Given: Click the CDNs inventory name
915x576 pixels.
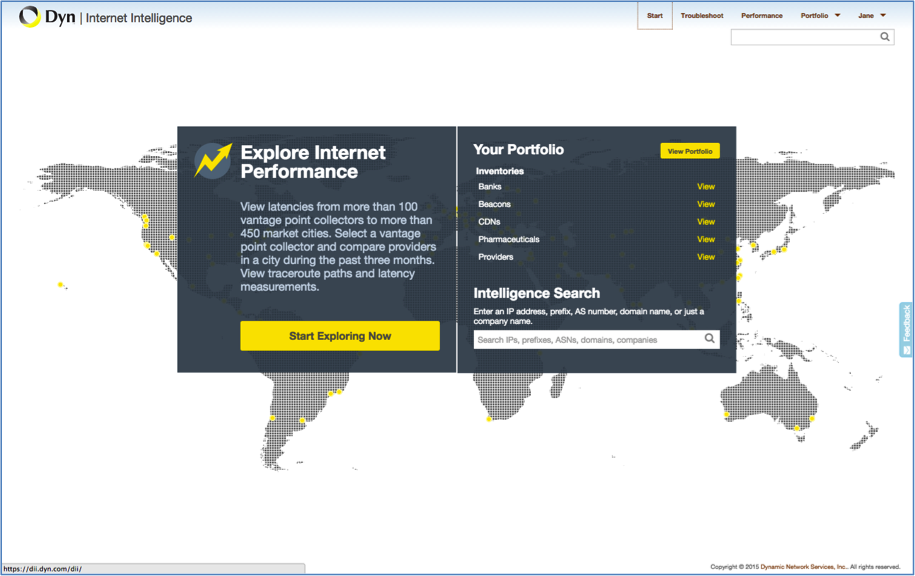Looking at the screenshot, I should tap(489, 222).
